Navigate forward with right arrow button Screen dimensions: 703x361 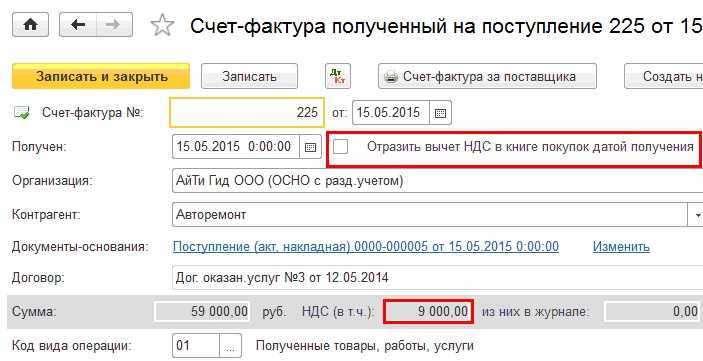coord(114,25)
